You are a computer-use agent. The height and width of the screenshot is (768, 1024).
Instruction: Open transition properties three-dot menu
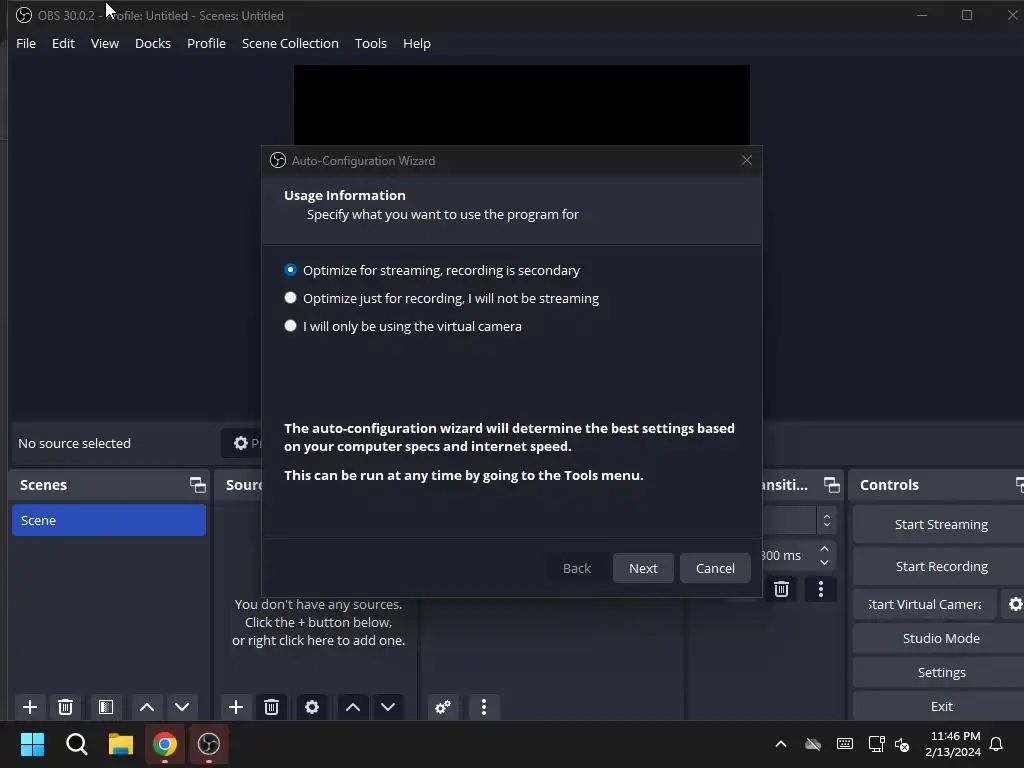pyautogui.click(x=821, y=589)
